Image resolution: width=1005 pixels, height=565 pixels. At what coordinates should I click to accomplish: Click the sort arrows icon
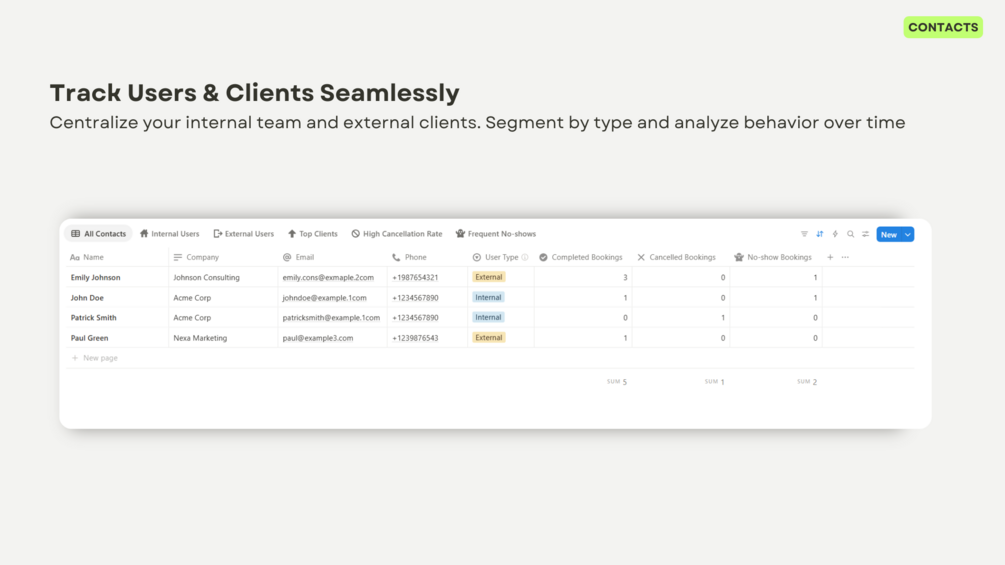click(x=820, y=234)
